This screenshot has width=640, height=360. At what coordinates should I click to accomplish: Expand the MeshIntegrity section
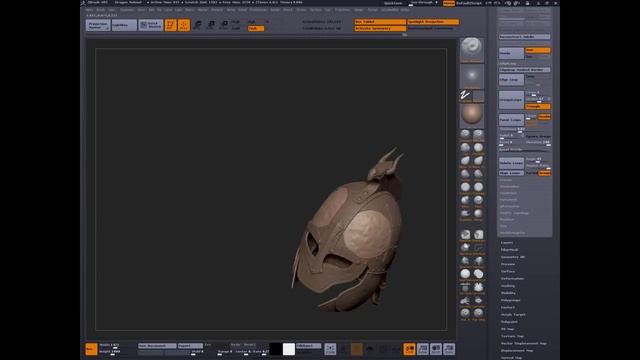[x=513, y=233]
